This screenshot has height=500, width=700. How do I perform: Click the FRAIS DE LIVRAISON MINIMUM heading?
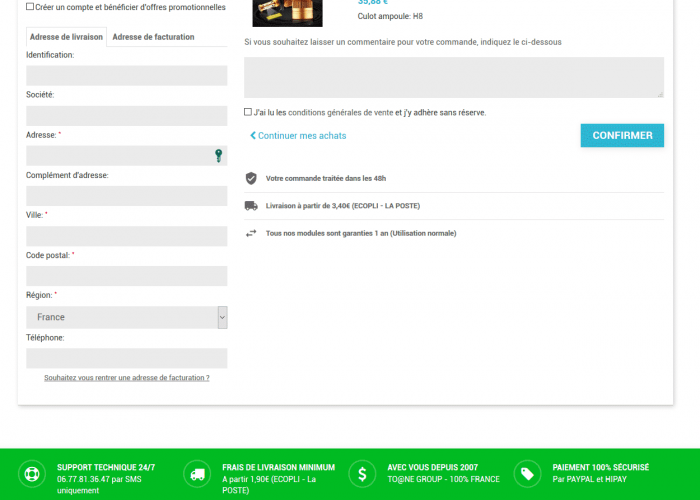[x=279, y=467]
